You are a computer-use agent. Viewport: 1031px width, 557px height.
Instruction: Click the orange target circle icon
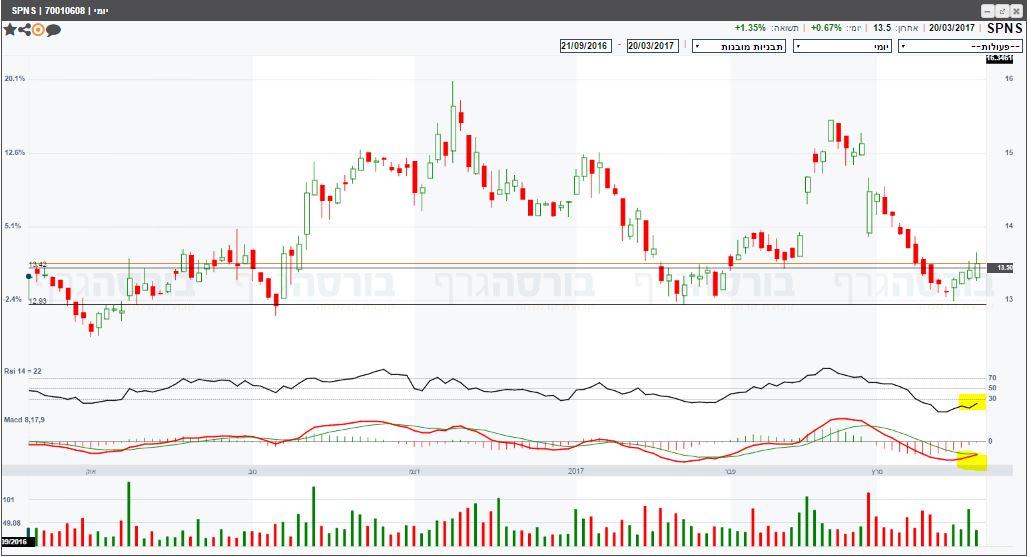(38, 30)
